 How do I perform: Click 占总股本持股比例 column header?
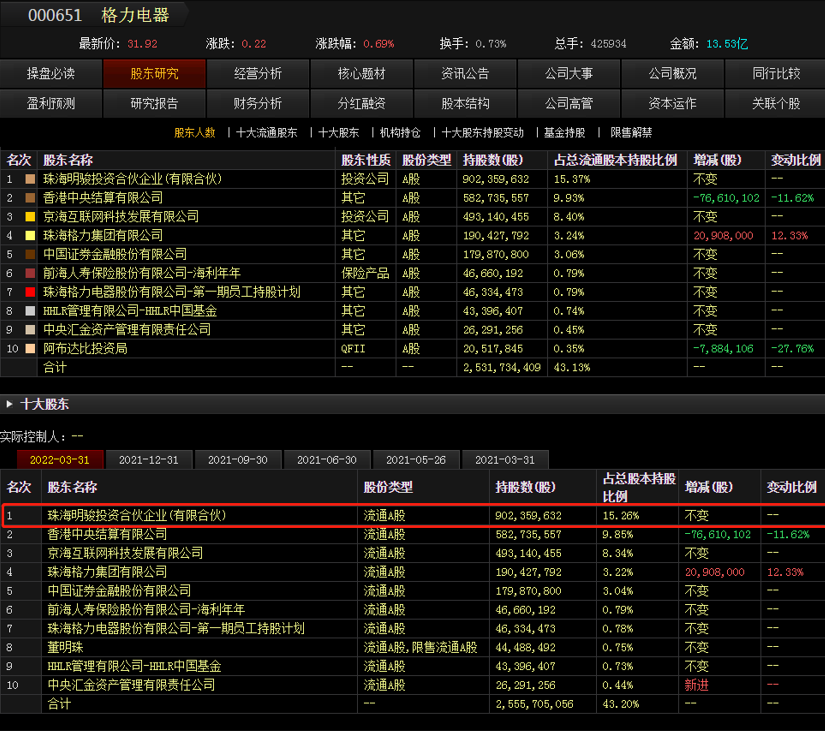click(639, 487)
